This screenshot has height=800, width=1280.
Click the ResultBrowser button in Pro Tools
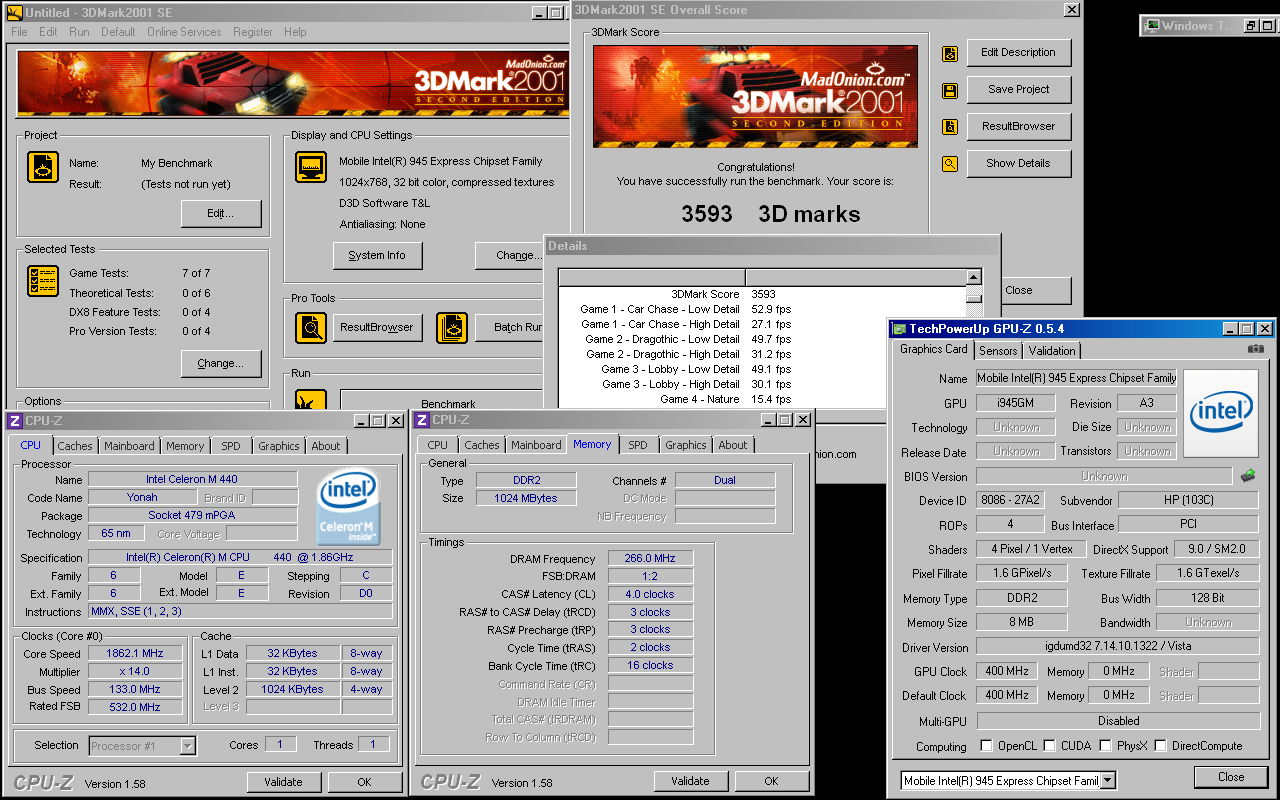coord(377,327)
